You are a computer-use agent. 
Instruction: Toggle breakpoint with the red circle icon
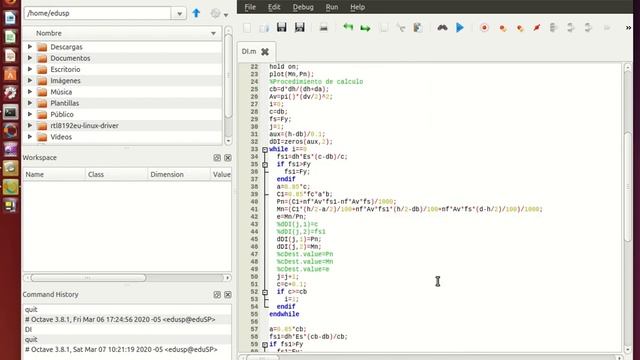point(484,28)
